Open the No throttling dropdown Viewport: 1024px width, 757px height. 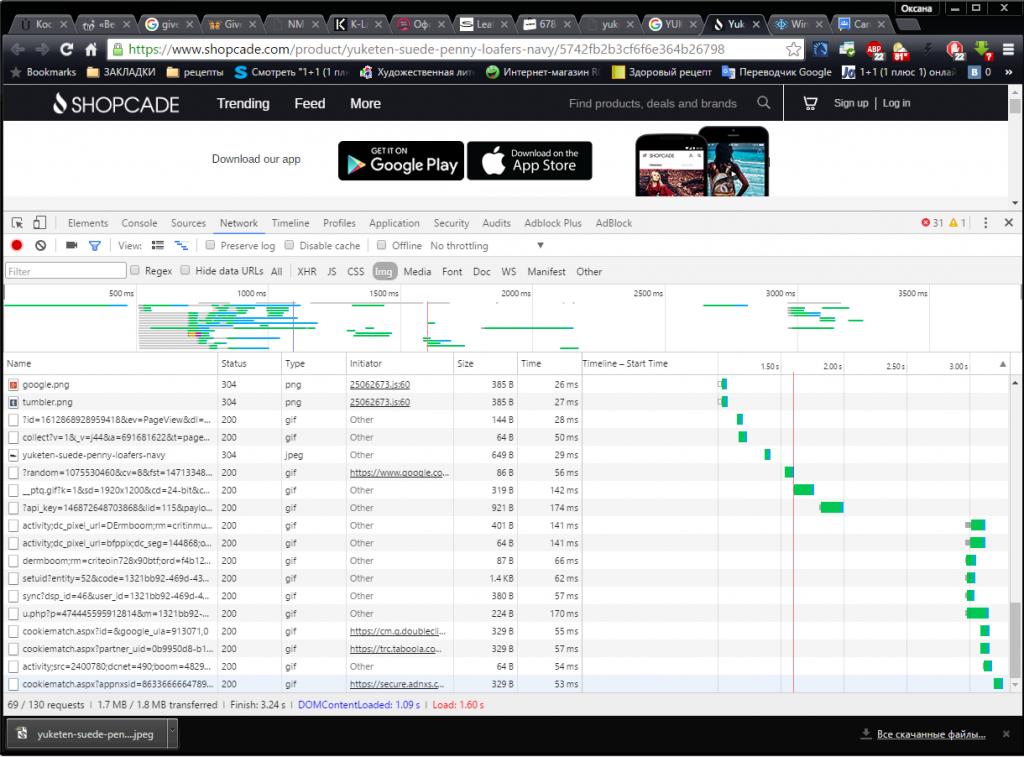(487, 246)
